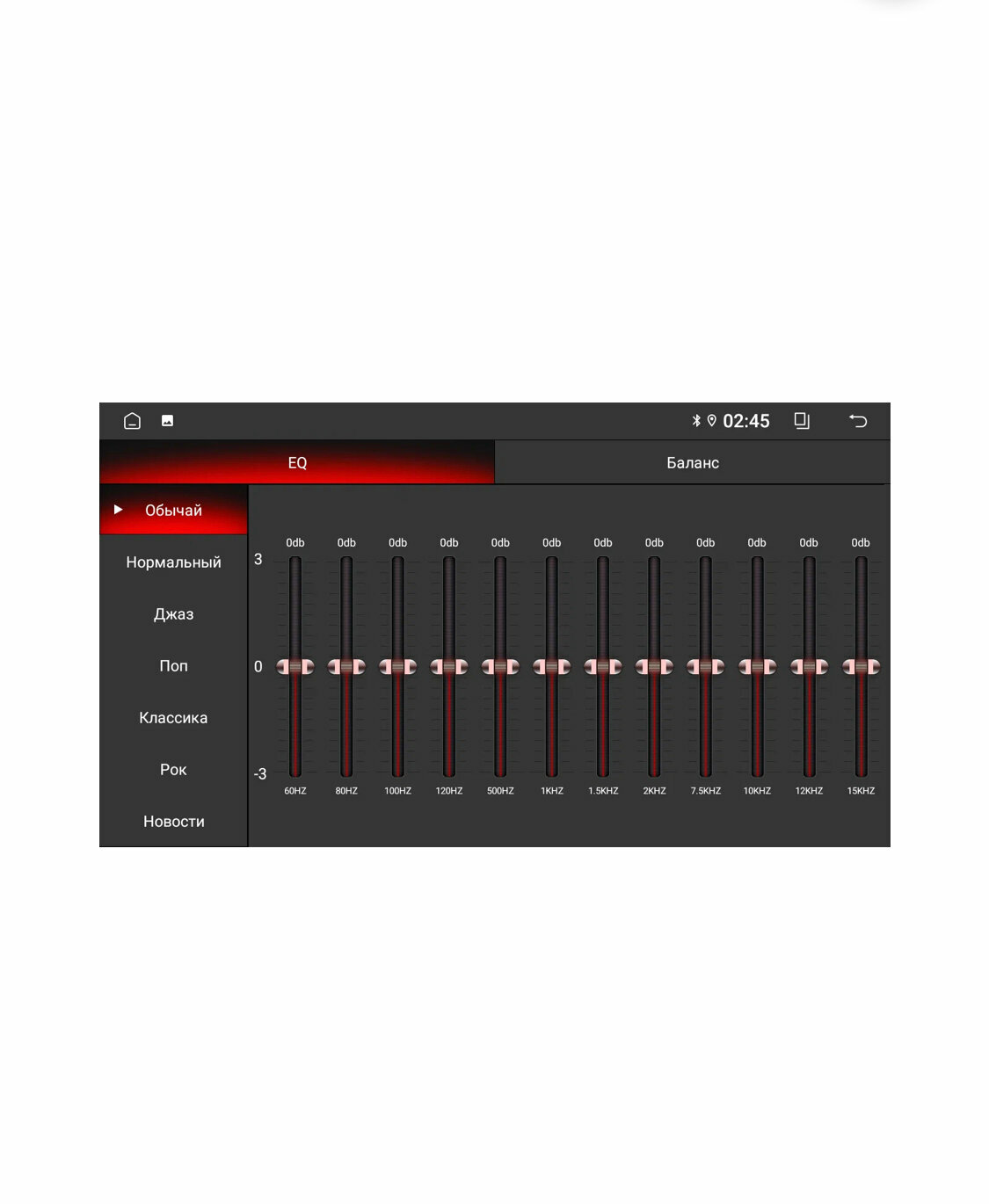
Task: Click the 120HZ slider knob
Action: coord(449,667)
